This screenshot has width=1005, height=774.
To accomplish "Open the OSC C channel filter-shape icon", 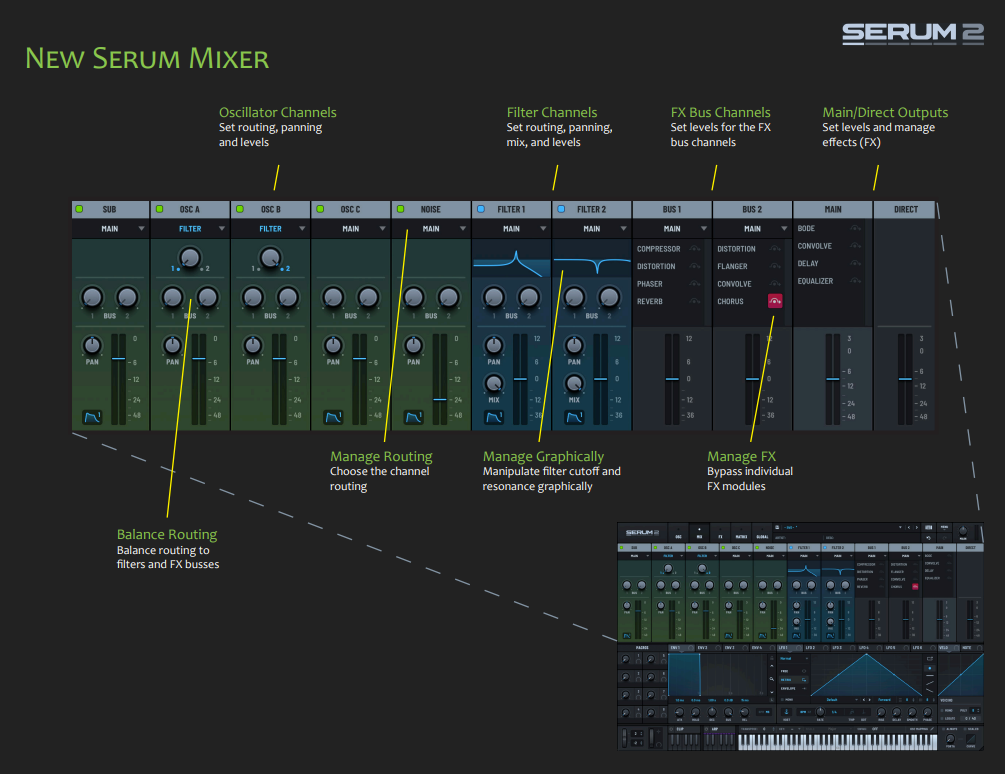I will tap(333, 417).
